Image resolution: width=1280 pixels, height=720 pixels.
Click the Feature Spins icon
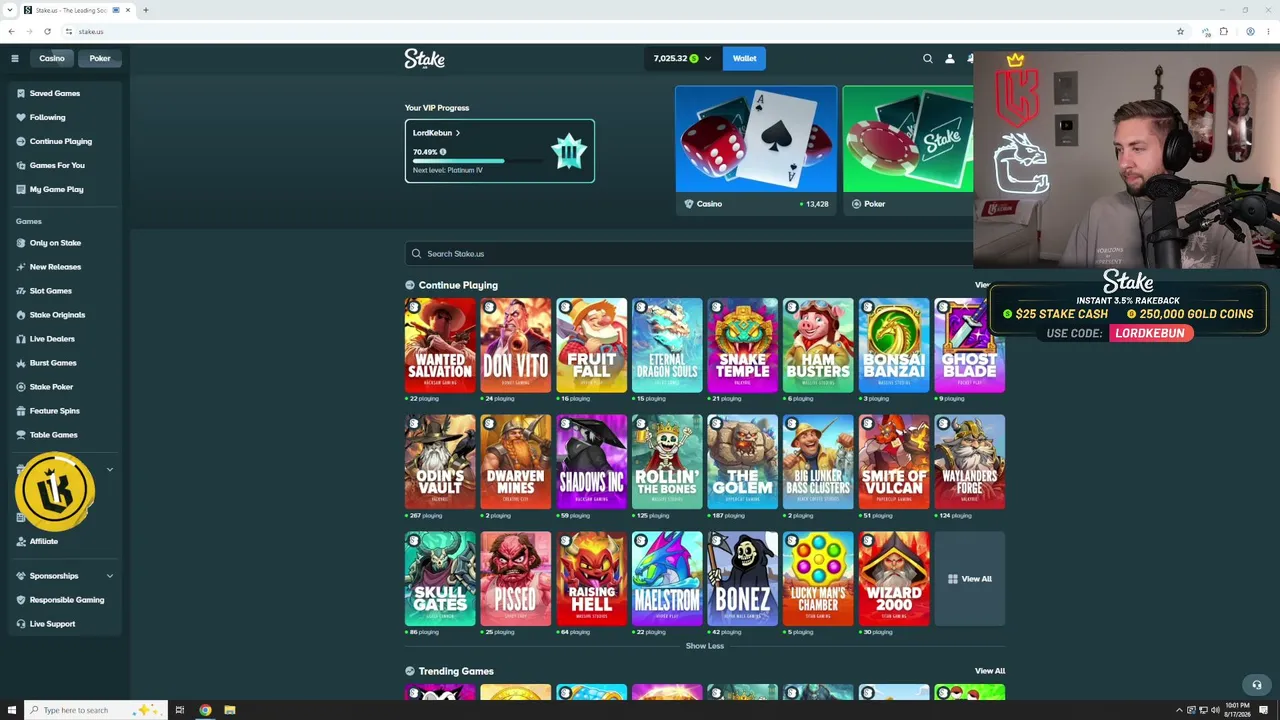click(21, 411)
